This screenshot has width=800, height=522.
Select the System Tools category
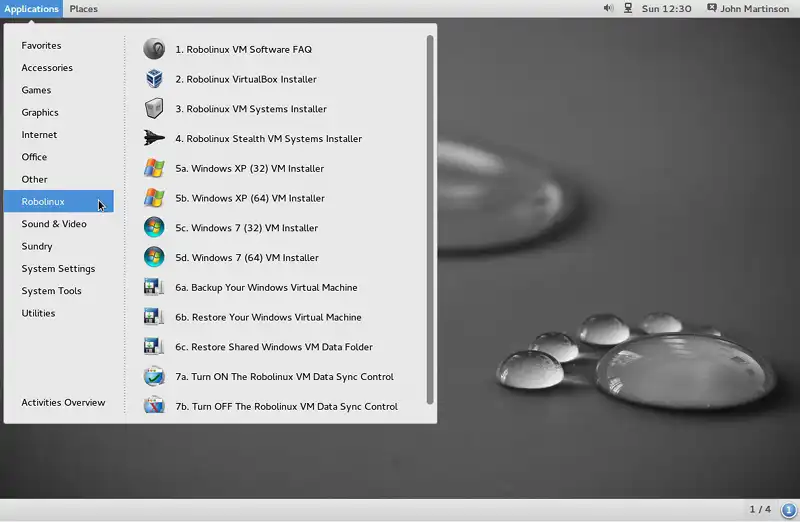tap(59, 291)
